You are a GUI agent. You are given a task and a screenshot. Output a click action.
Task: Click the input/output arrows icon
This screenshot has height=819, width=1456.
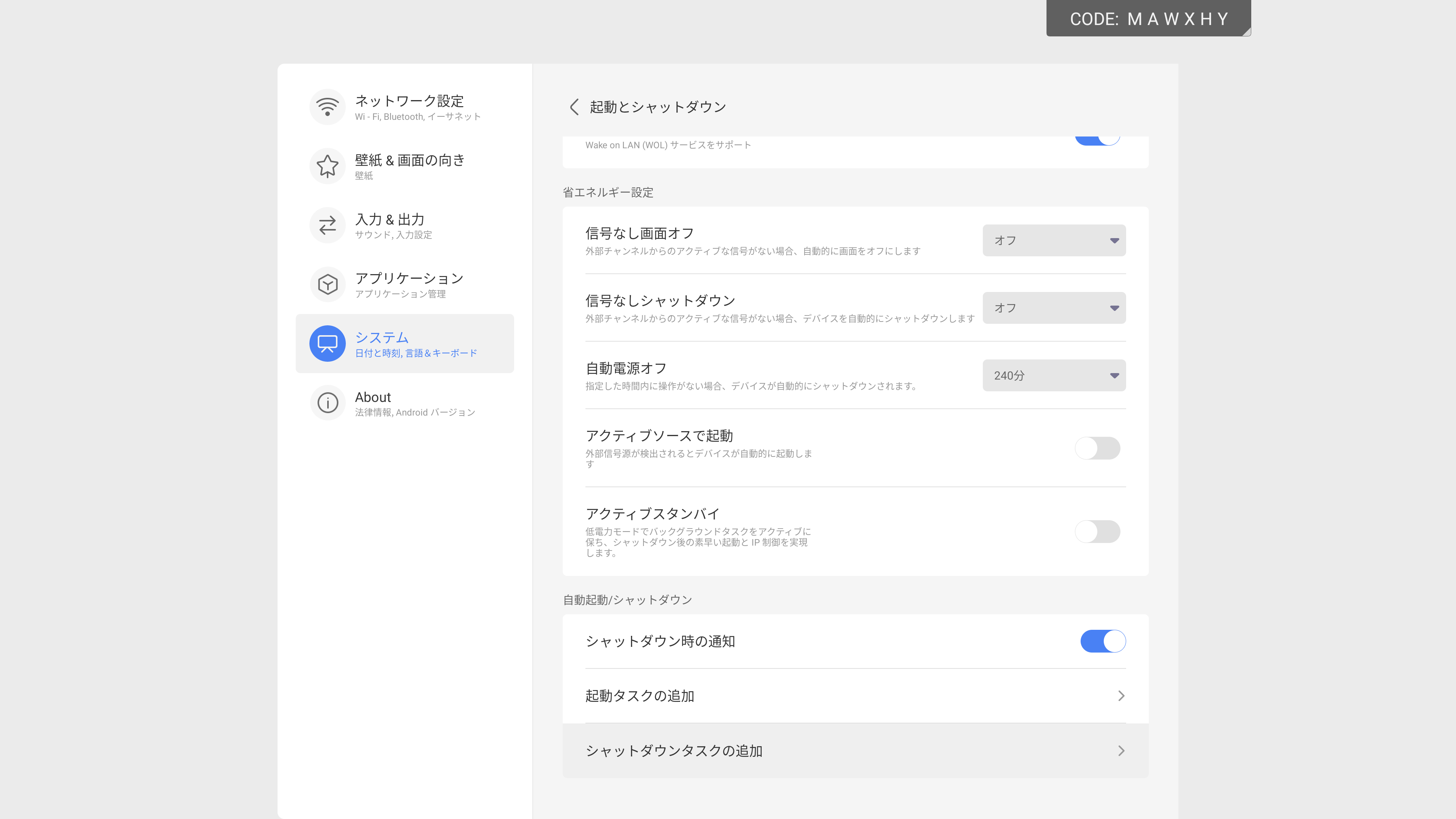(x=327, y=226)
